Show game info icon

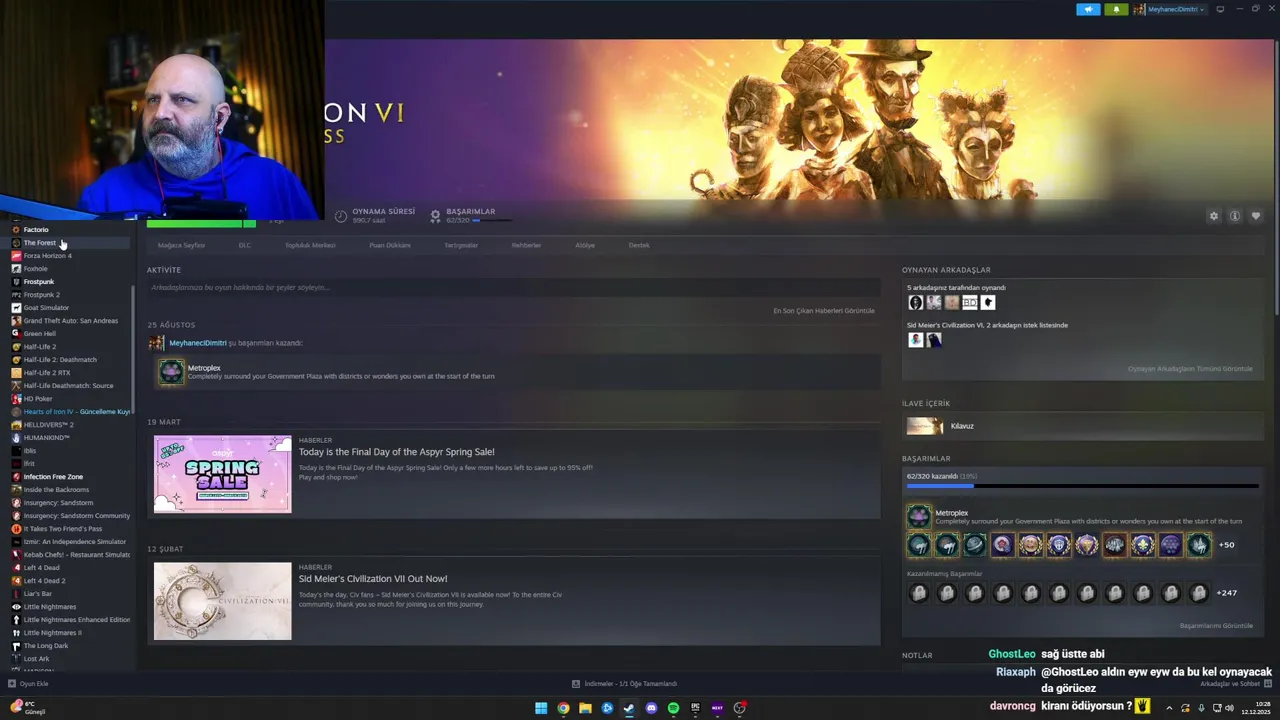1235,216
